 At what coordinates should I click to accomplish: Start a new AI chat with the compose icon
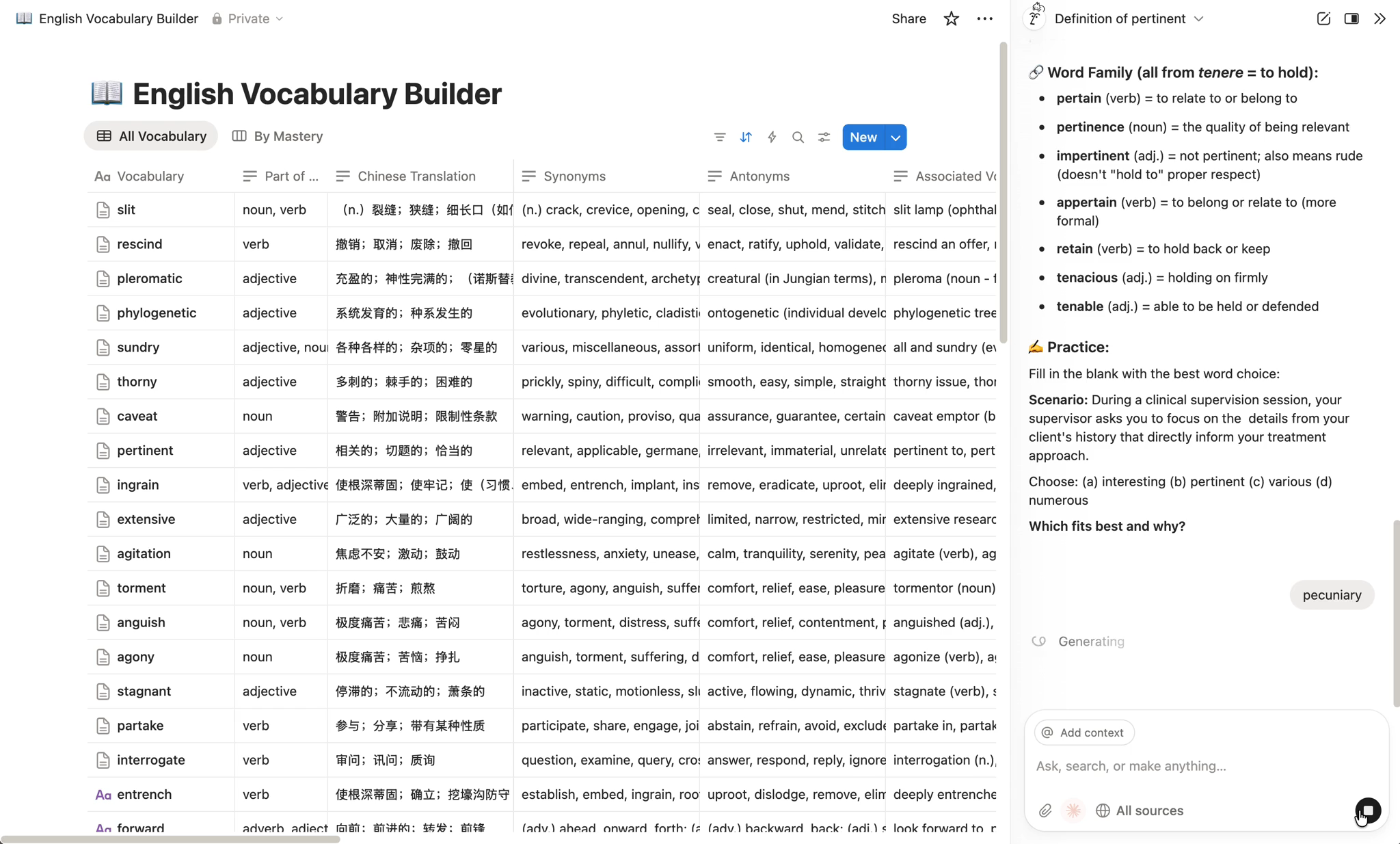pos(1323,18)
